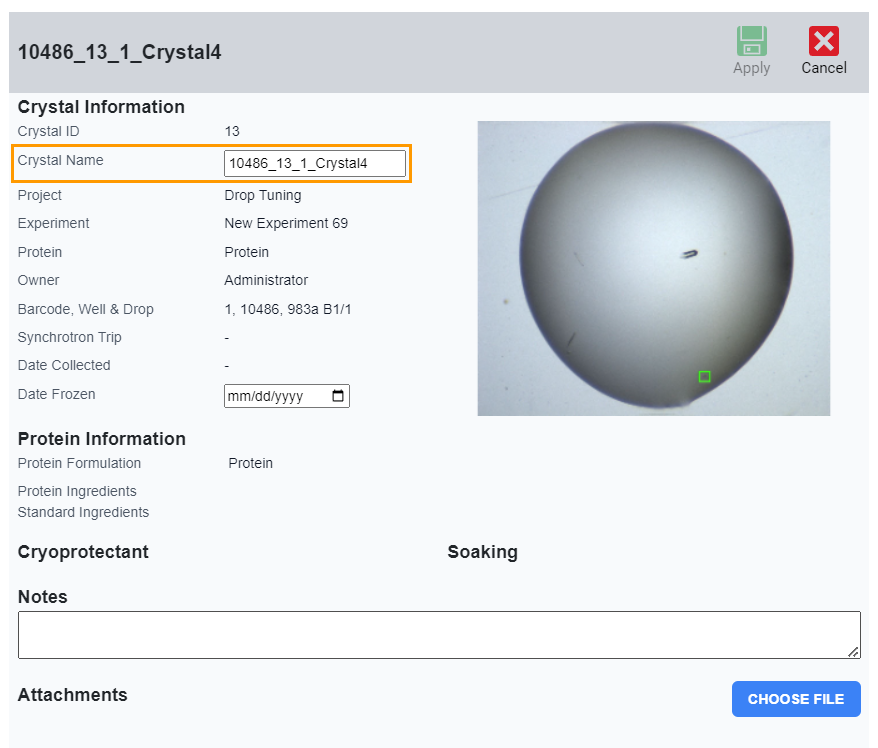Click inside the Notes text area
The width and height of the screenshot is (878, 748).
tap(438, 635)
